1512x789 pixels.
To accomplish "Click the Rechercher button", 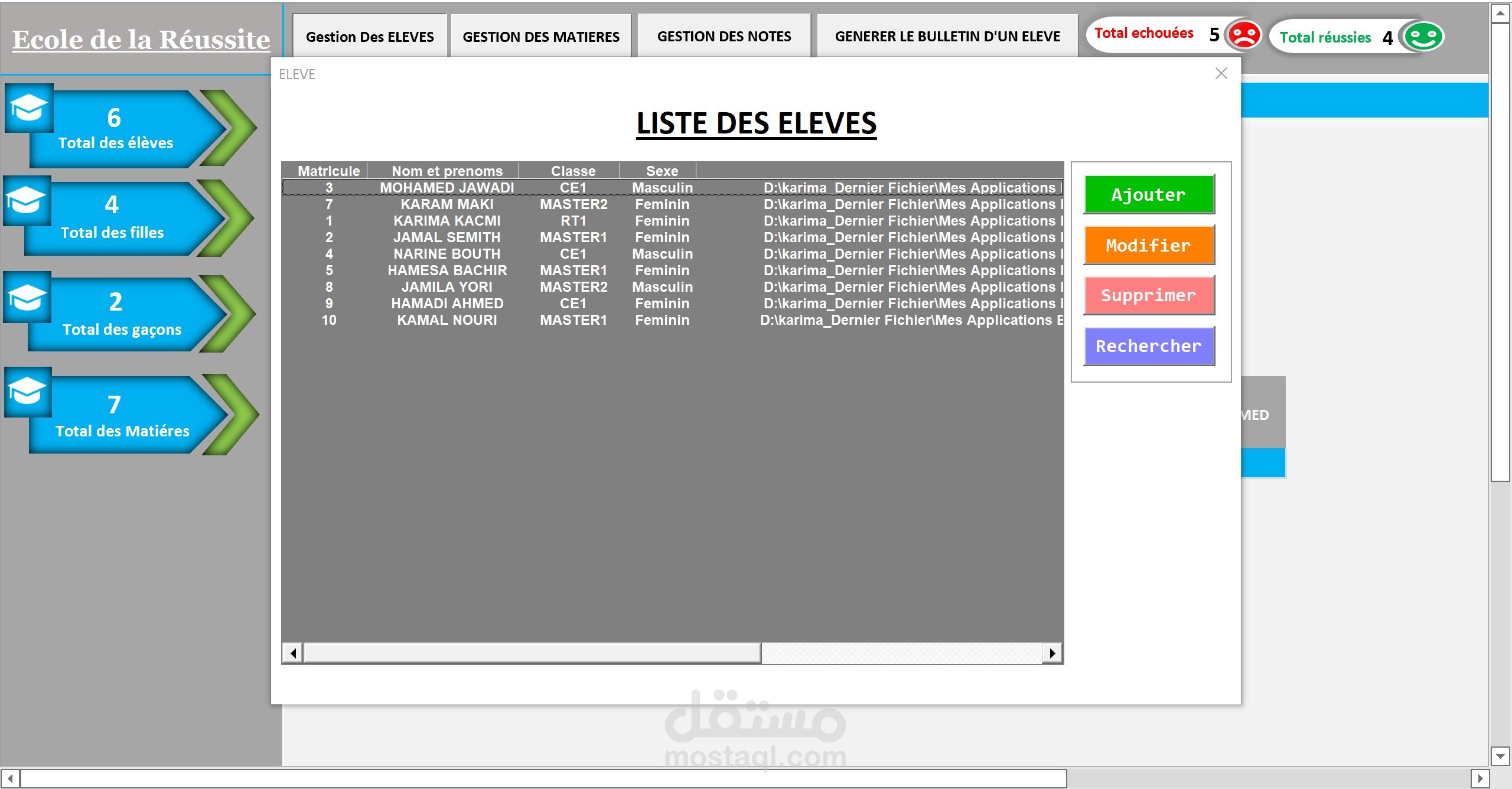I will [1148, 346].
